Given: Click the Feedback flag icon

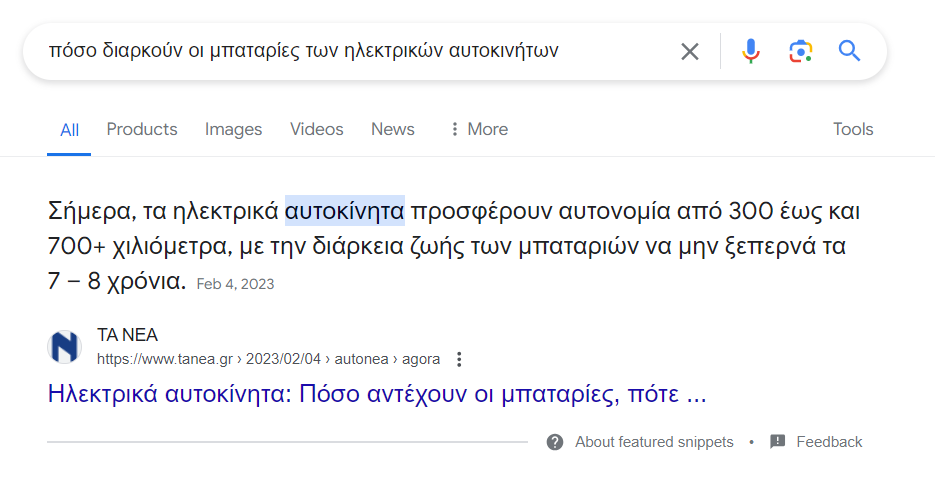Looking at the screenshot, I should pos(778,442).
